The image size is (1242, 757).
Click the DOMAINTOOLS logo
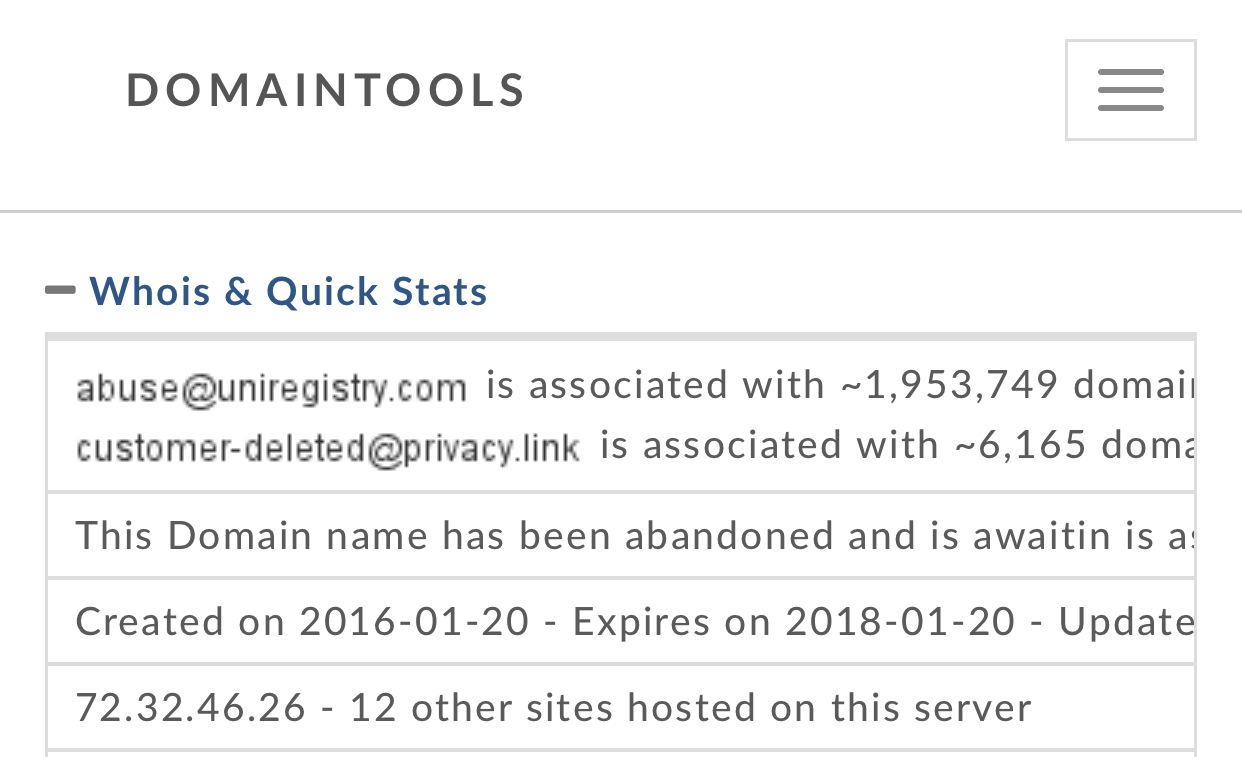[326, 90]
